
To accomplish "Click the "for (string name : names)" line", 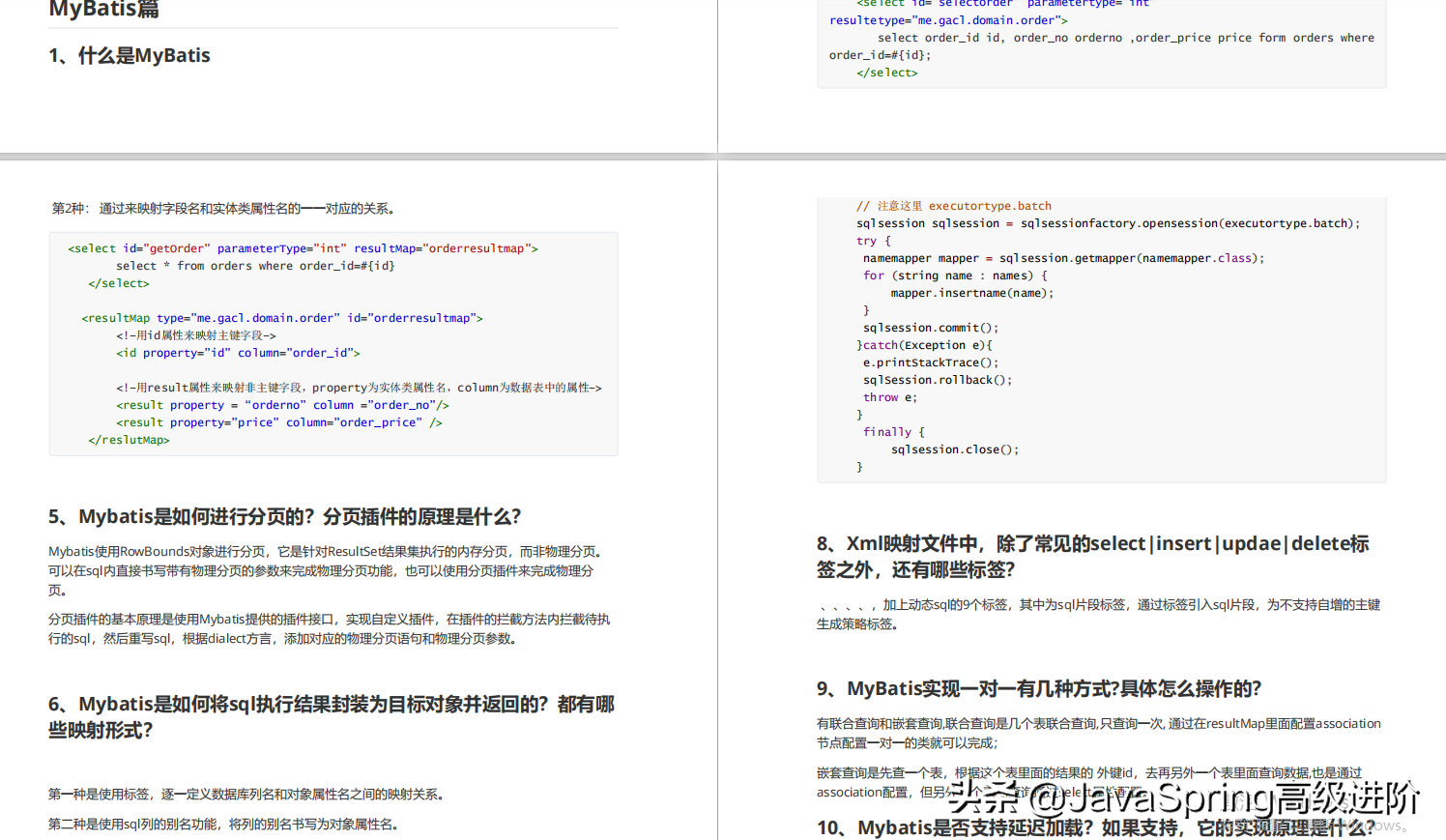I will (955, 275).
